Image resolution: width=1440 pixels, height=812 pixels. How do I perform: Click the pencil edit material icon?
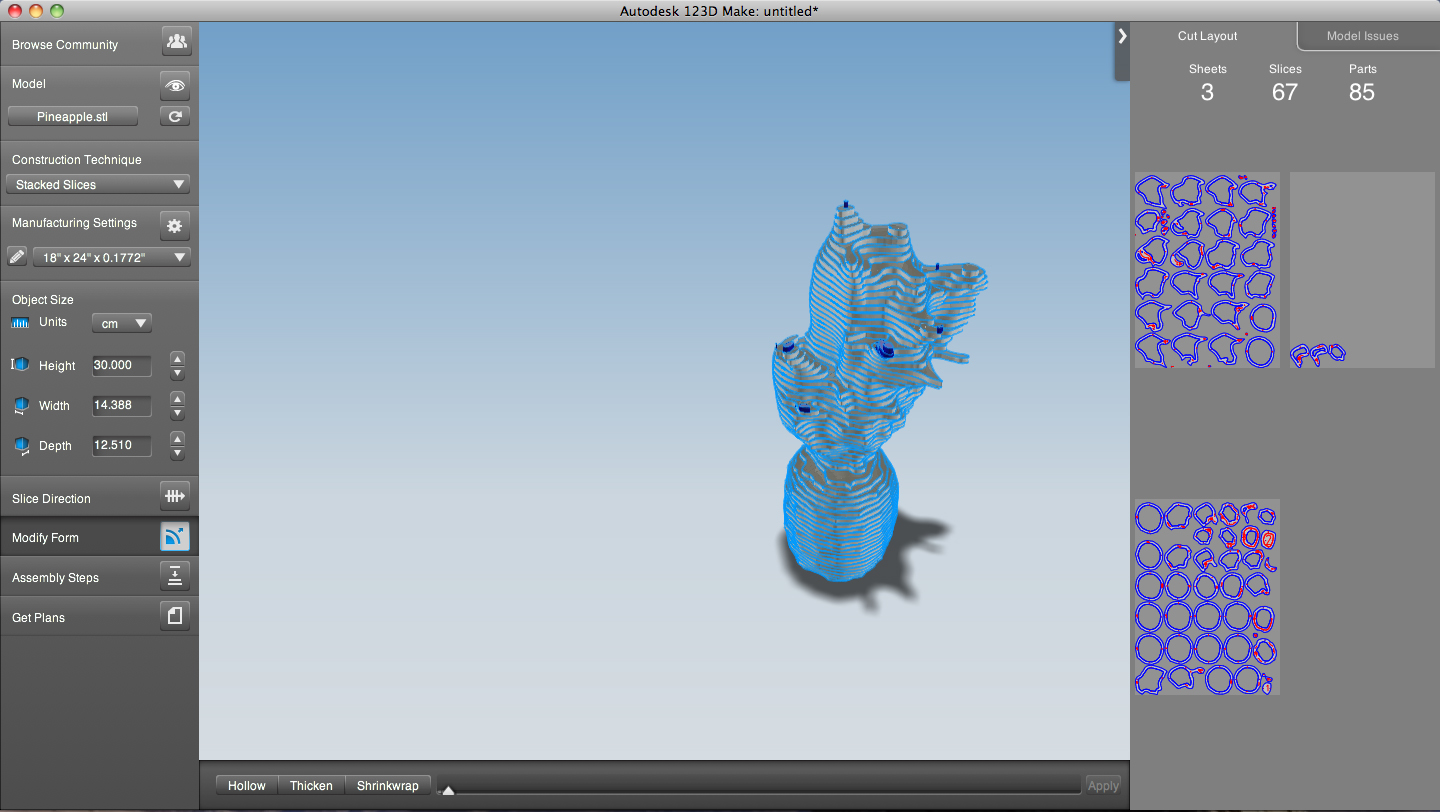[16, 257]
